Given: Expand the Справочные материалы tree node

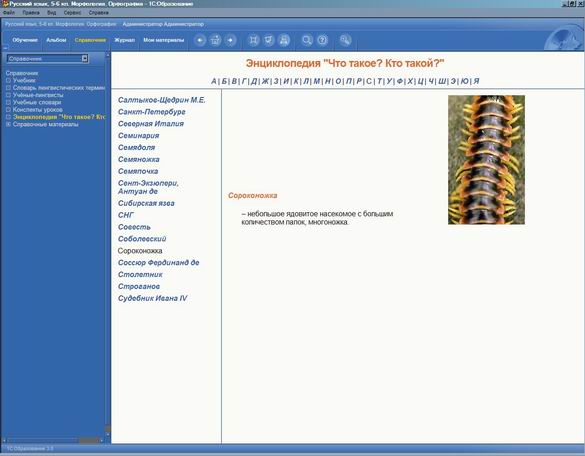Looking at the screenshot, I should pos(8,124).
